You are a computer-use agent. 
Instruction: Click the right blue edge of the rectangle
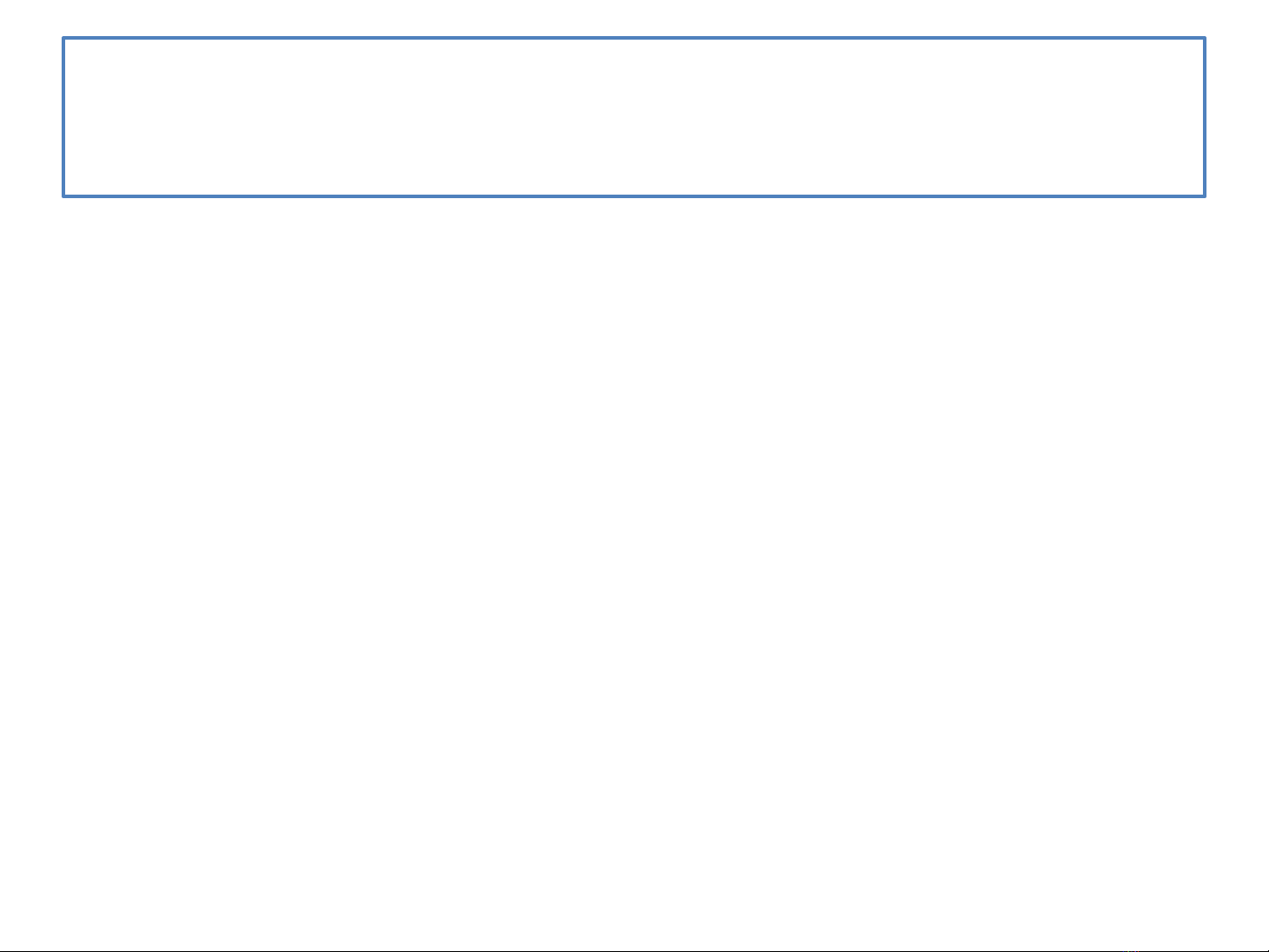(x=1204, y=117)
